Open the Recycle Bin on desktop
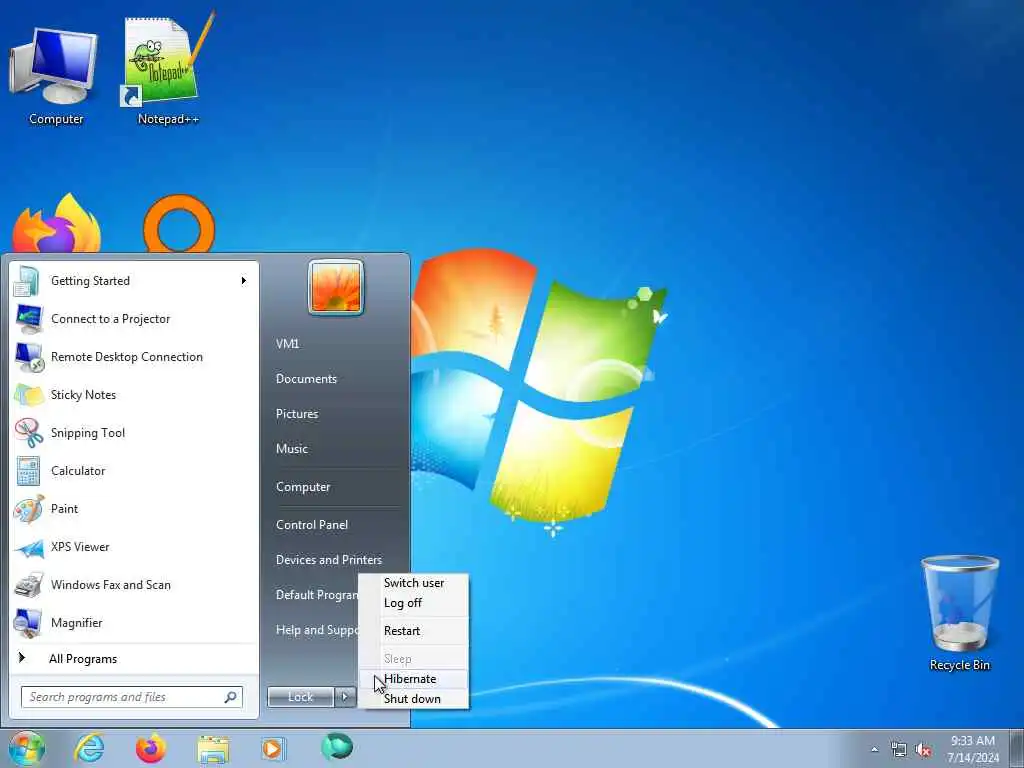Screen dimensions: 1024x768 coord(959,613)
